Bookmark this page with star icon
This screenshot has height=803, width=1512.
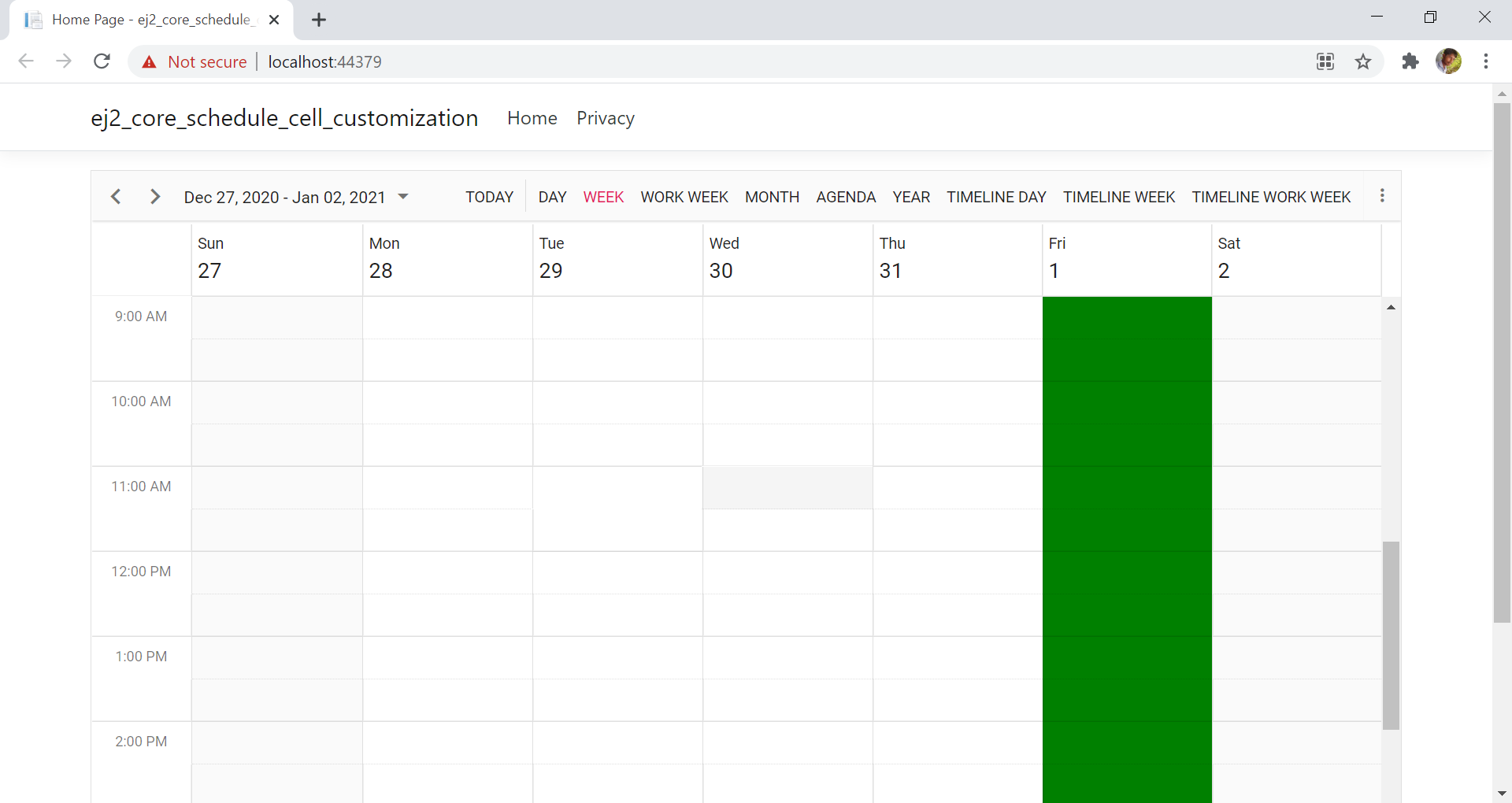tap(1363, 61)
